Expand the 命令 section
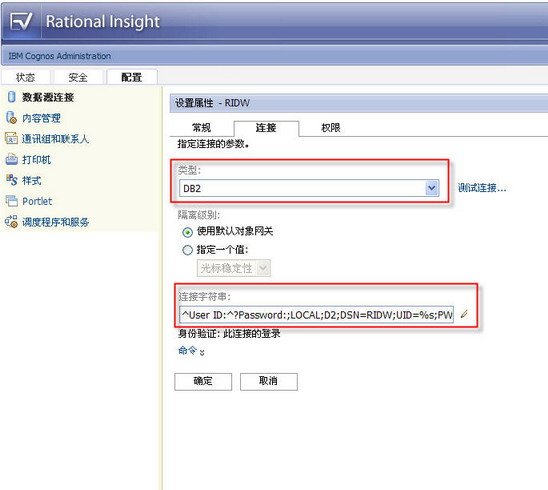 [x=191, y=351]
